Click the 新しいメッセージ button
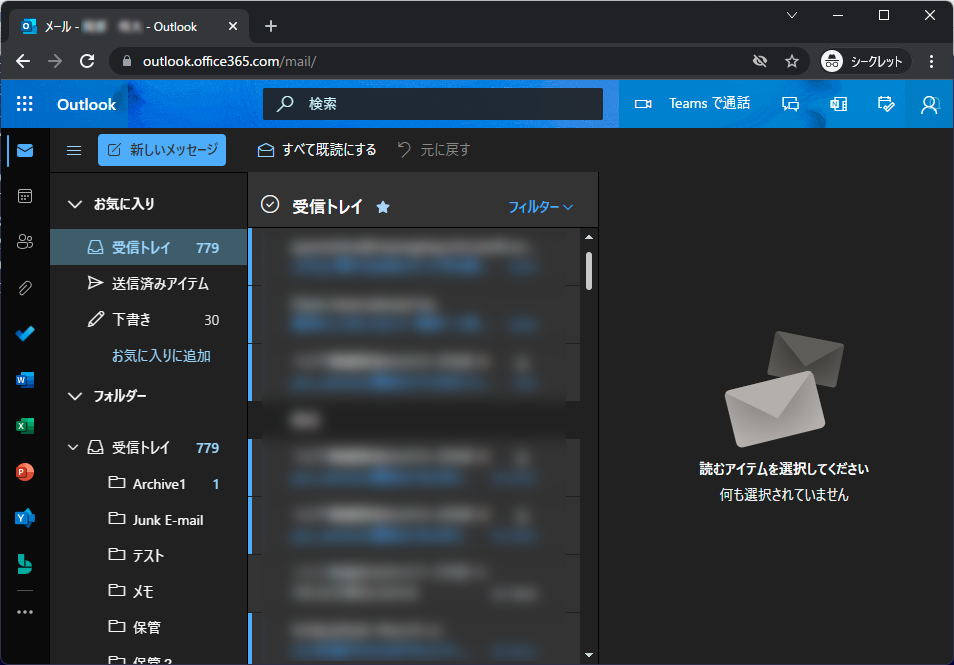The image size is (954, 665). [162, 150]
